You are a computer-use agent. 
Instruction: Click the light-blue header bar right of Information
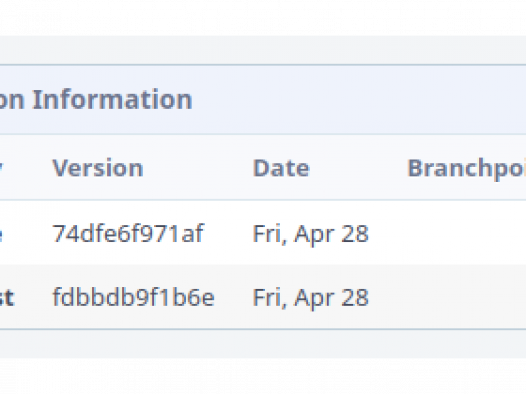359,100
